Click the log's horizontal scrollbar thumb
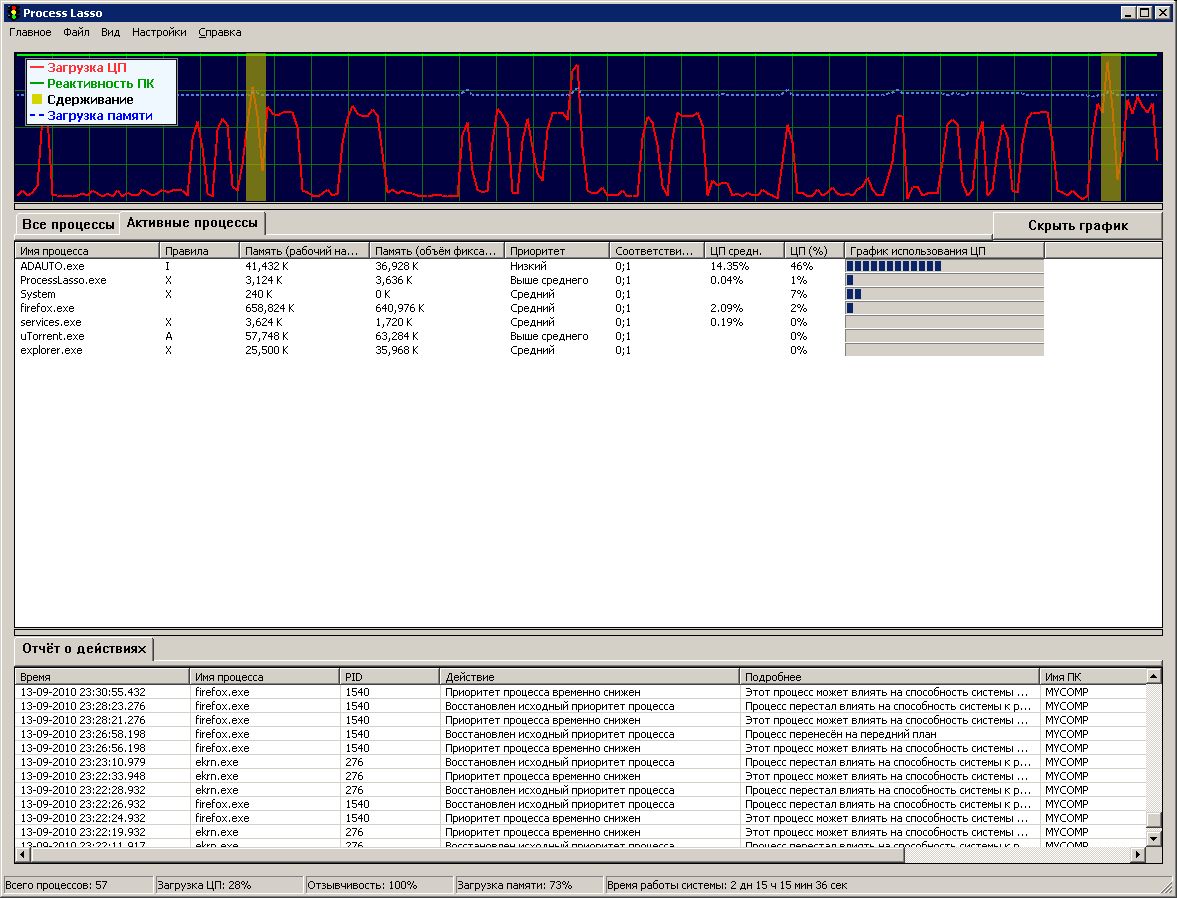 click(467, 854)
